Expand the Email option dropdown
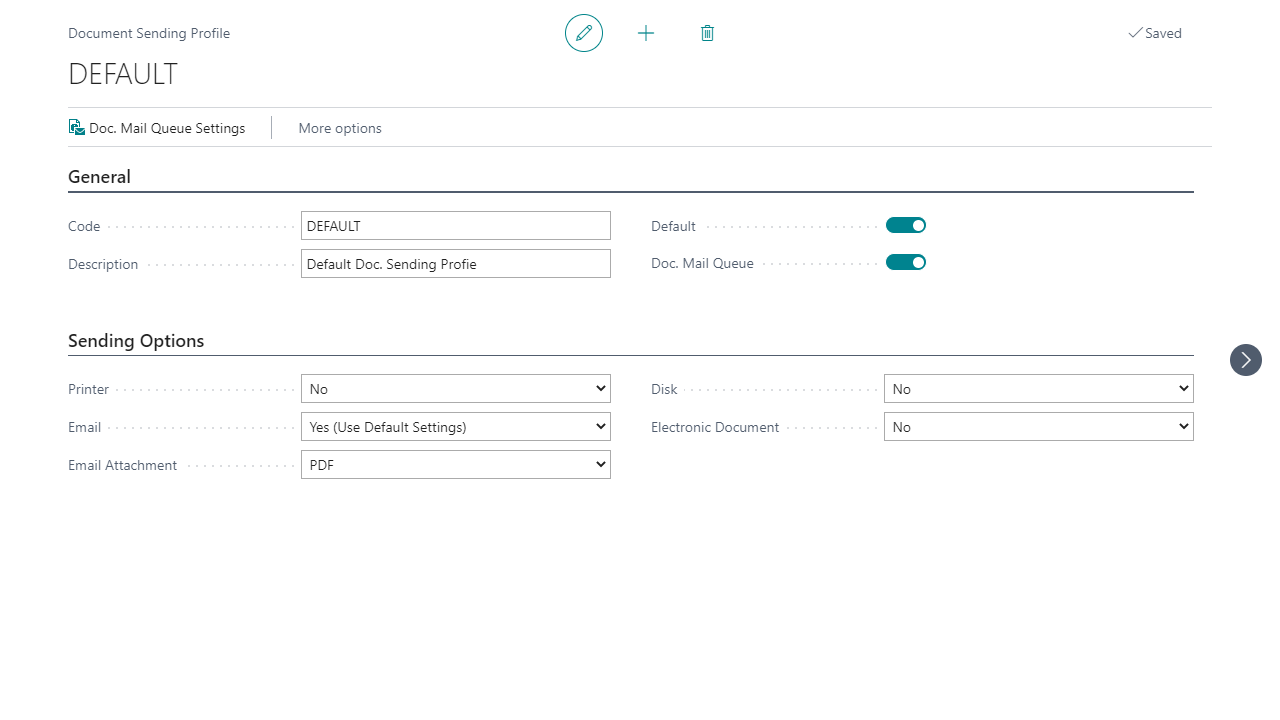1280x720 pixels. [x=455, y=427]
